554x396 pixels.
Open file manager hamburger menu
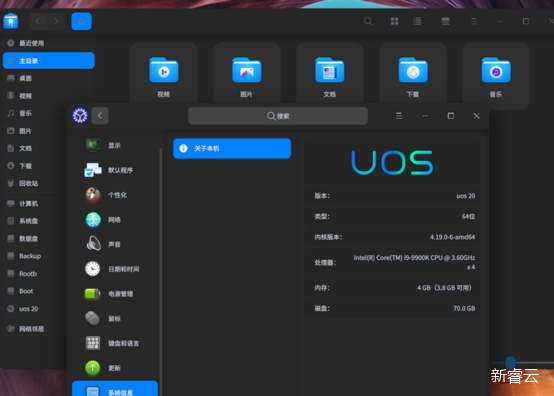click(474, 21)
